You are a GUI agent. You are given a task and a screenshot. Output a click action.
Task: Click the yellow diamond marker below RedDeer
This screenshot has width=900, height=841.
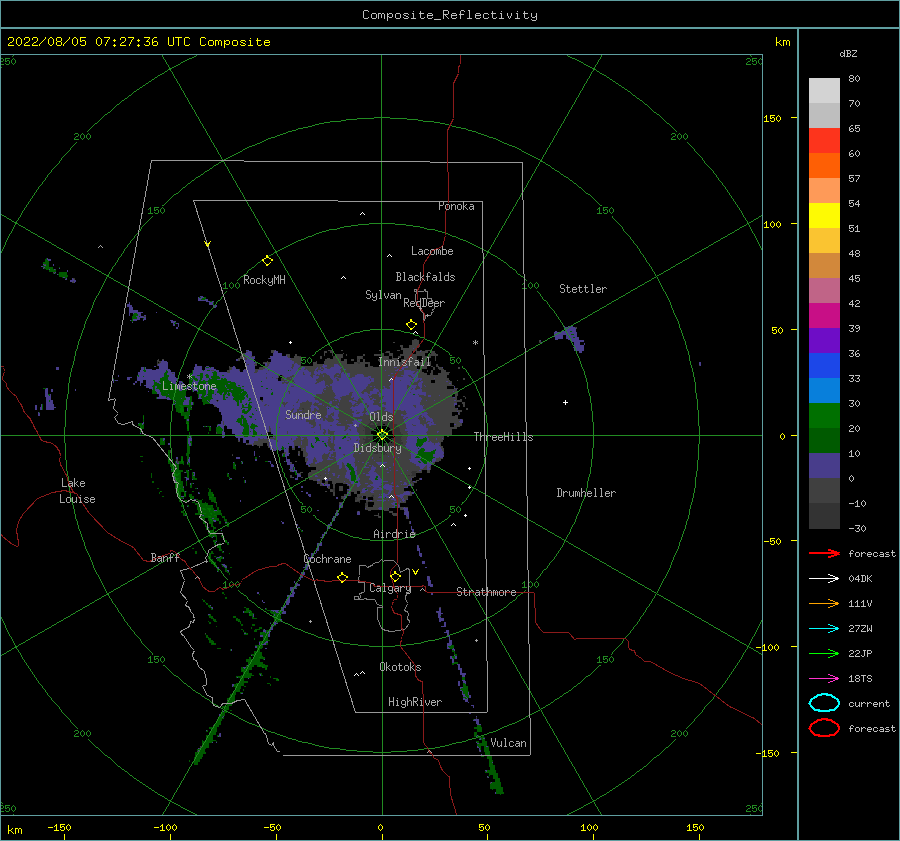pyautogui.click(x=411, y=325)
